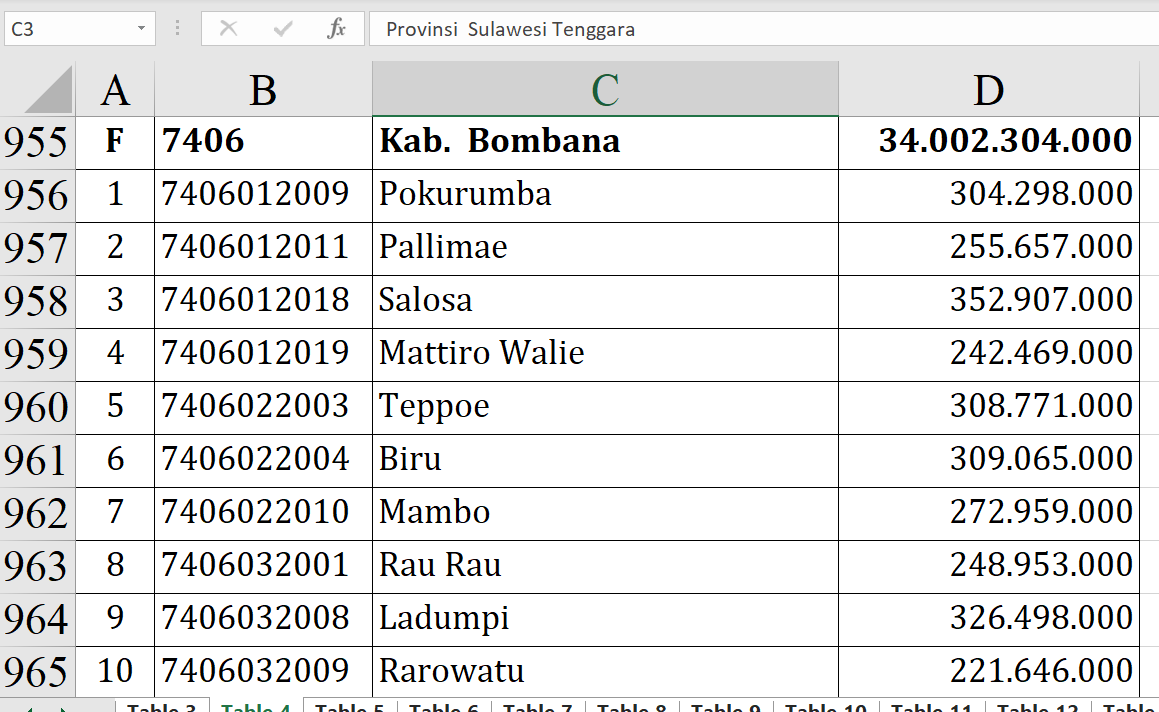The image size is (1159, 712).
Task: Click the Insert Function fx icon
Action: coord(336,29)
